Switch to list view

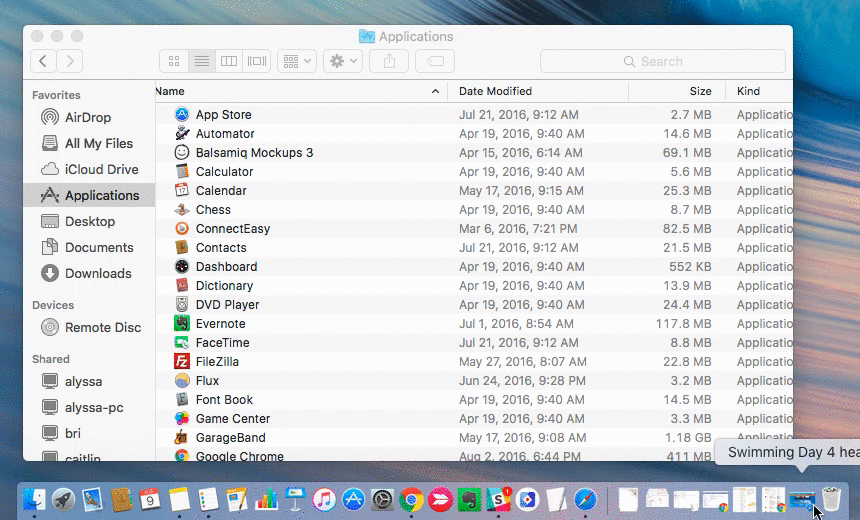201,61
